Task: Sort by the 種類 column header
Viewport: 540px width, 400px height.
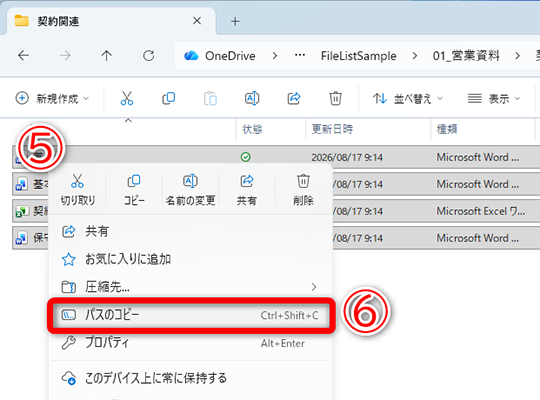Action: point(447,129)
